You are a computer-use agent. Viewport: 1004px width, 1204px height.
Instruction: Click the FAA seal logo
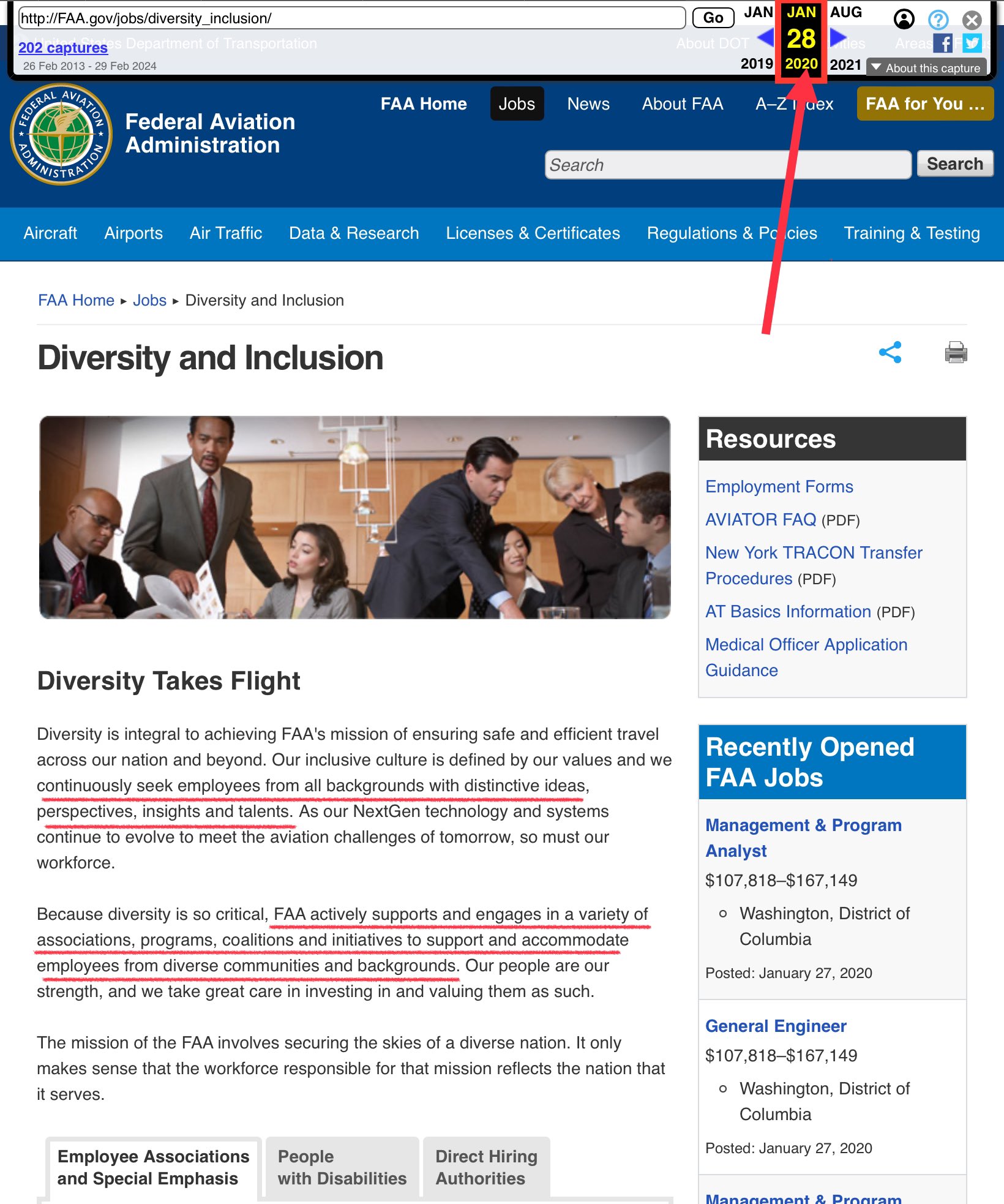pyautogui.click(x=61, y=134)
